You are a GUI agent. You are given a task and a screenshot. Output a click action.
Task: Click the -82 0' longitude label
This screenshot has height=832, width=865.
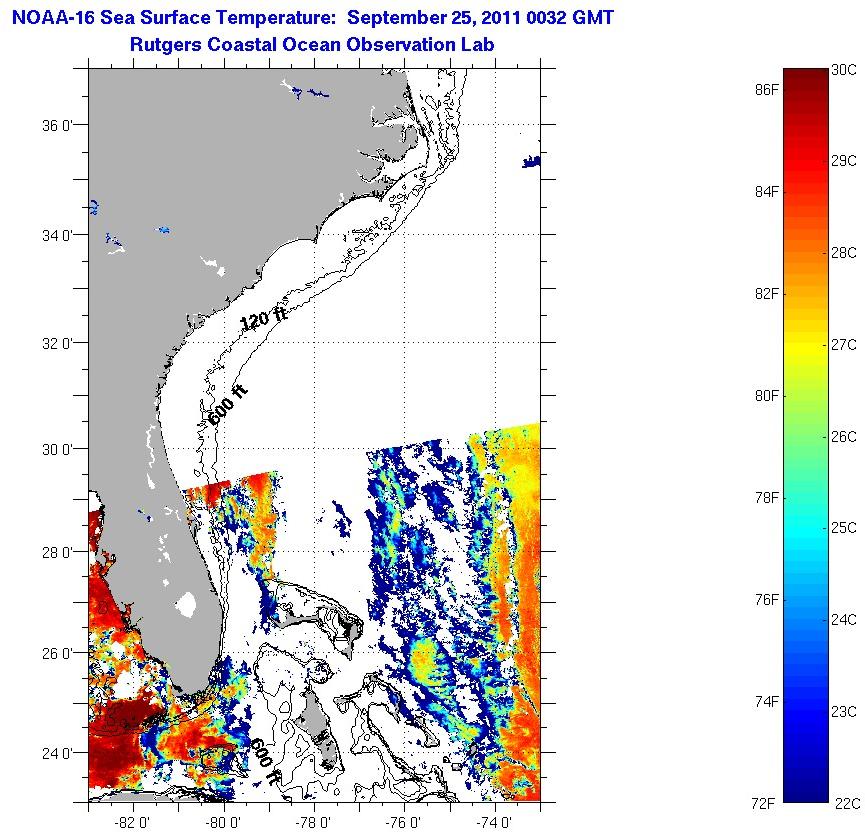(x=132, y=823)
